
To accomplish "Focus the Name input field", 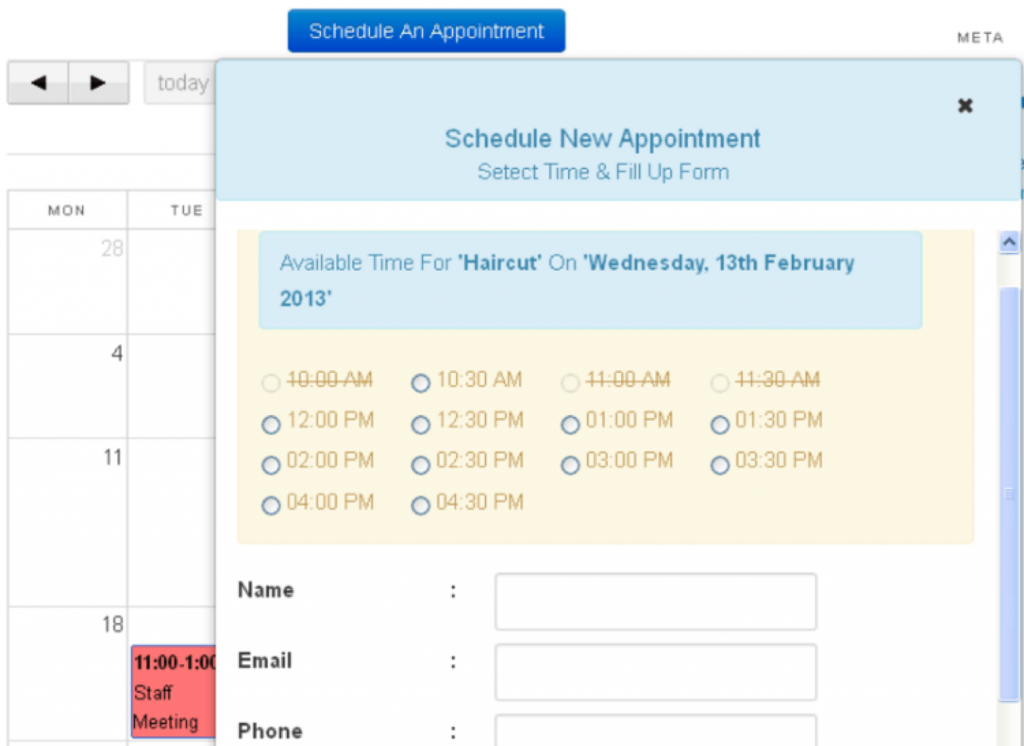I will (x=656, y=602).
